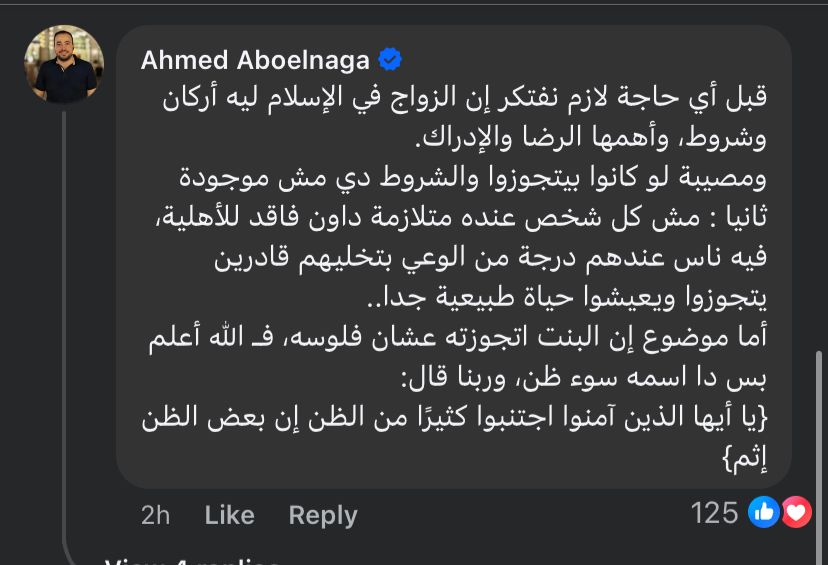
Task: Click the "2h" comment timestamp
Action: pos(155,515)
